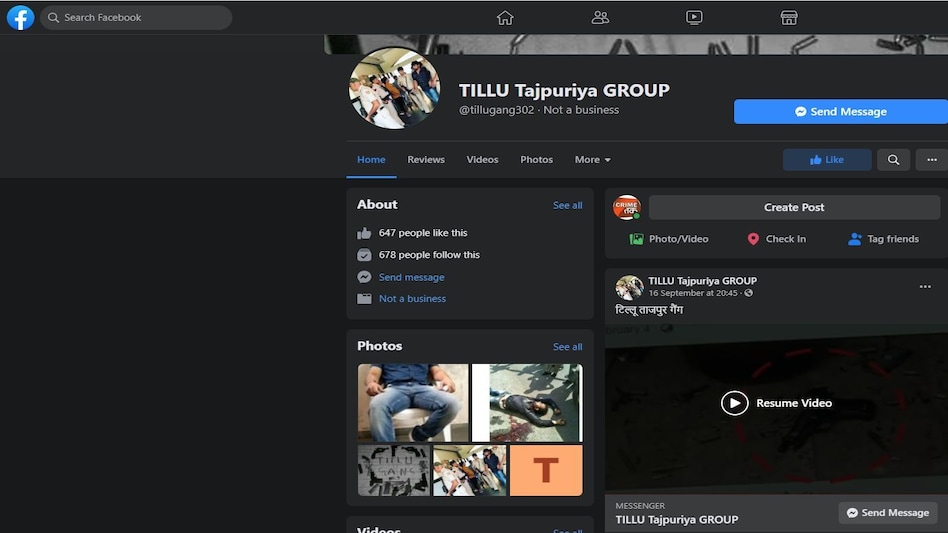This screenshot has height=533, width=948.
Task: Click the blue Send Message button
Action: [x=840, y=112]
